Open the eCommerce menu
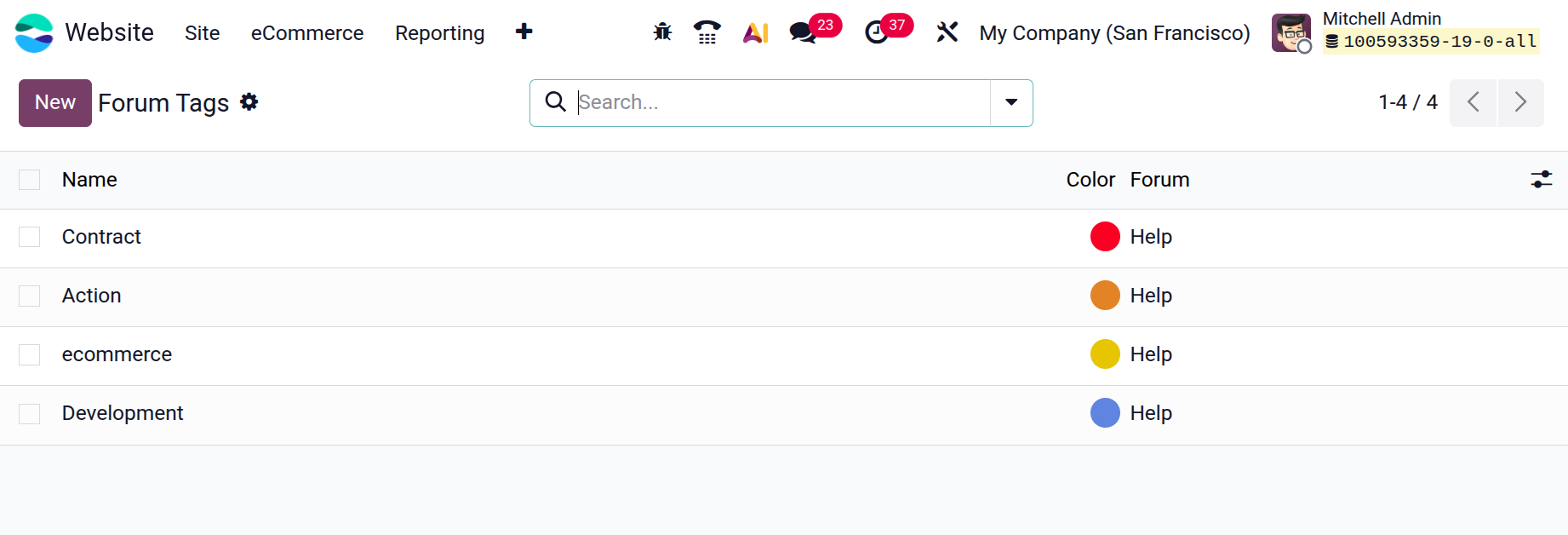 [x=307, y=33]
